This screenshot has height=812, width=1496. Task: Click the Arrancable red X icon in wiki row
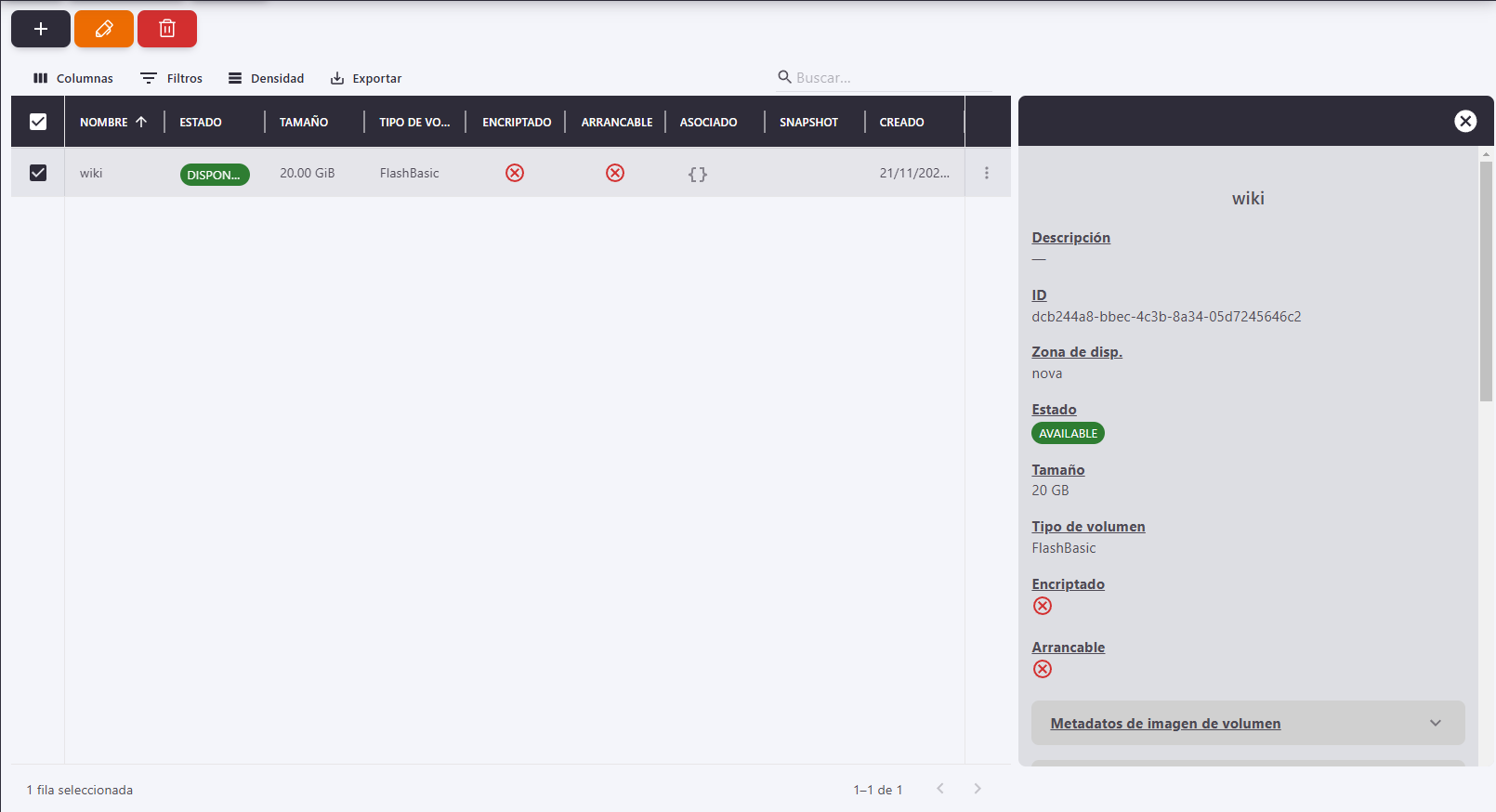coord(615,173)
